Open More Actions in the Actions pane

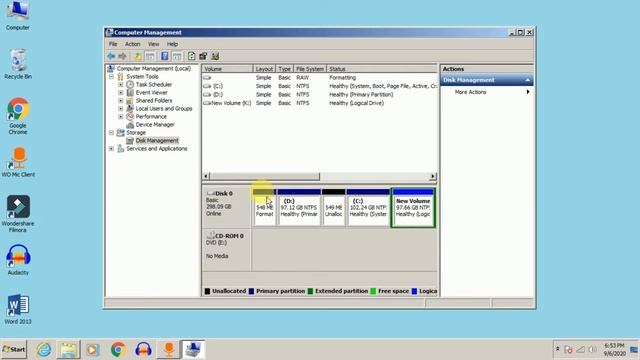(487, 92)
